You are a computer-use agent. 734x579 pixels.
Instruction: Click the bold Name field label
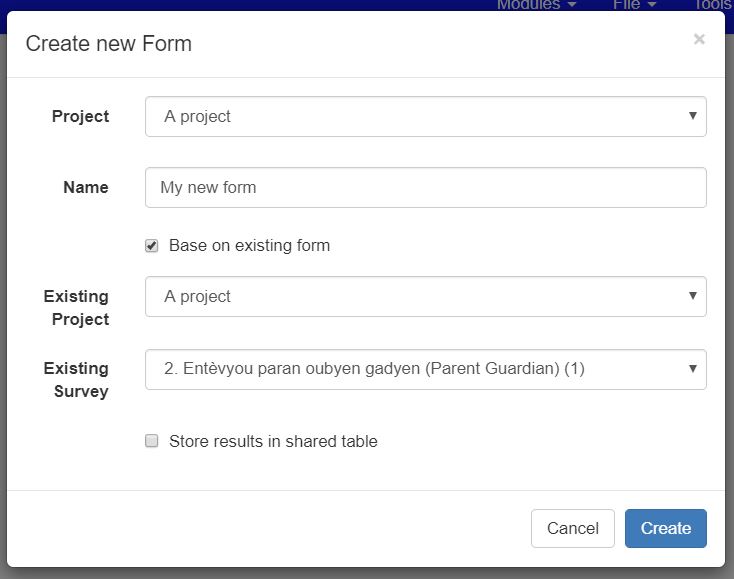coord(86,187)
